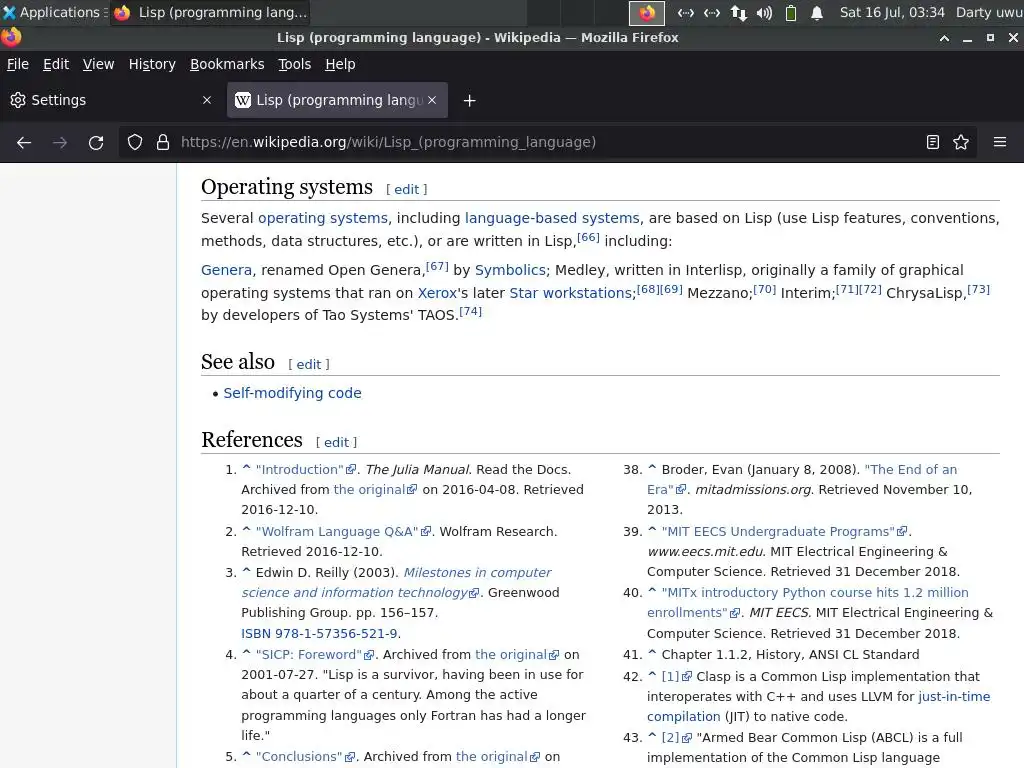Edit the See also section
The image size is (1024, 768).
[x=309, y=364]
